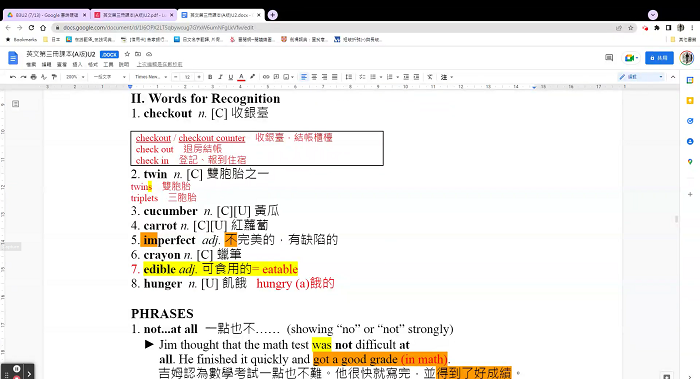Open Google Tasks side panel
This screenshot has width=700, height=379.
tap(690, 121)
